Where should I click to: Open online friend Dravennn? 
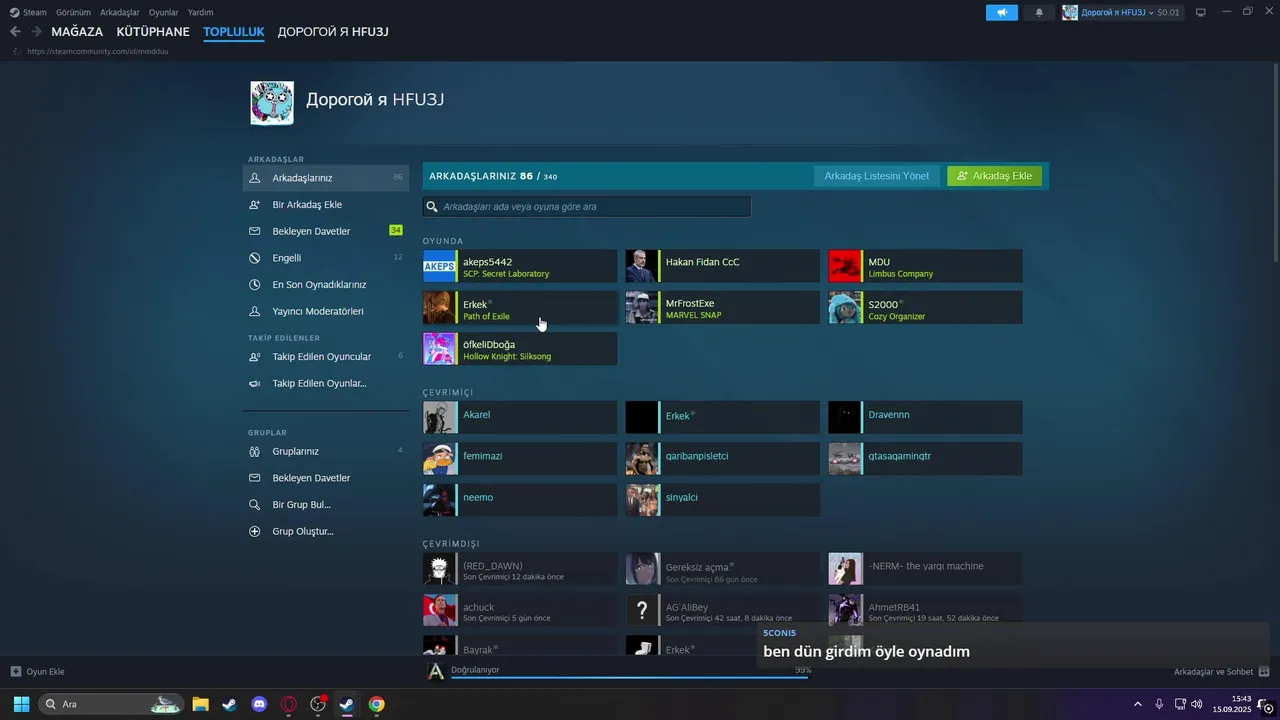coord(926,417)
